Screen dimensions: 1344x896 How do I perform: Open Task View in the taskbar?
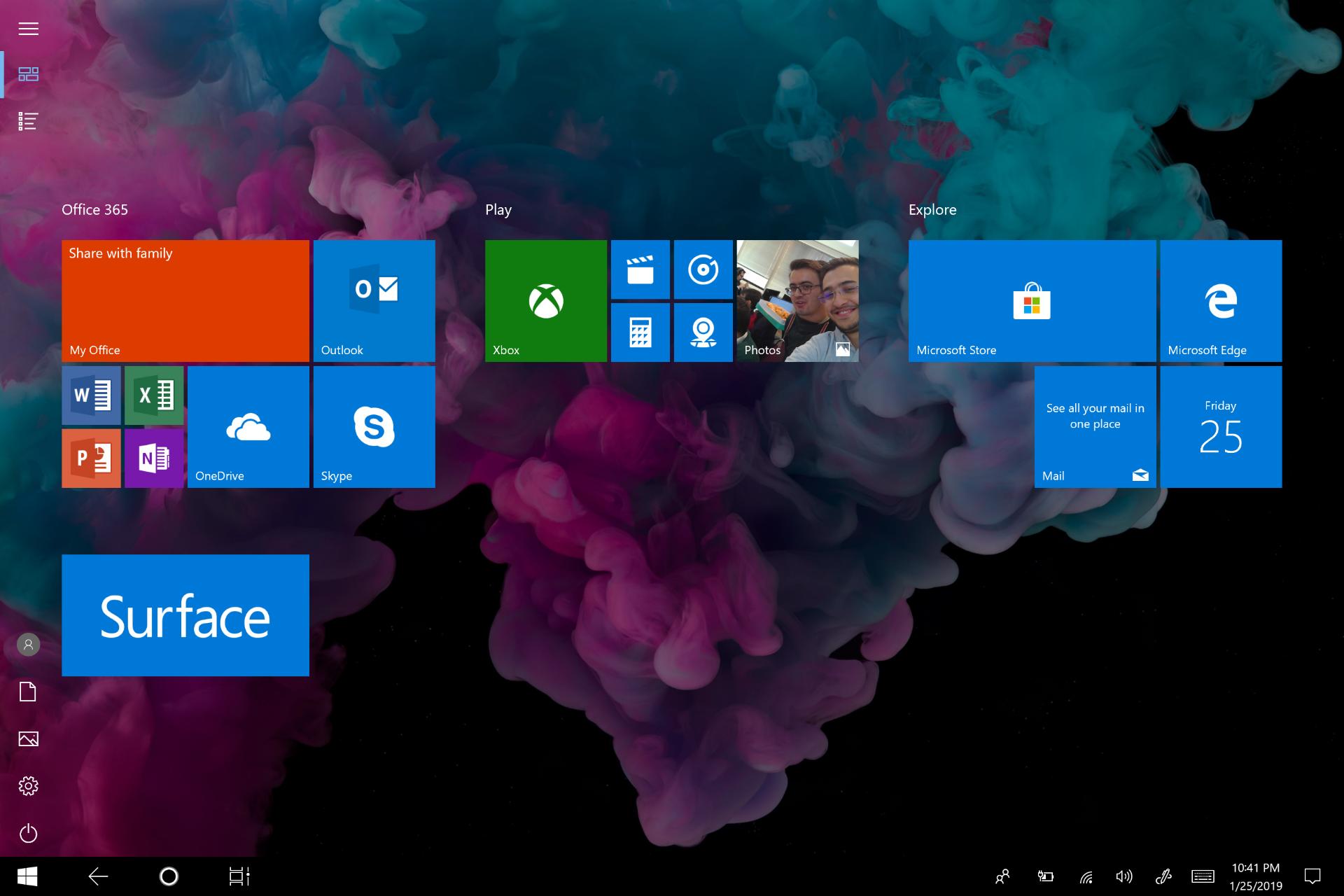(239, 876)
